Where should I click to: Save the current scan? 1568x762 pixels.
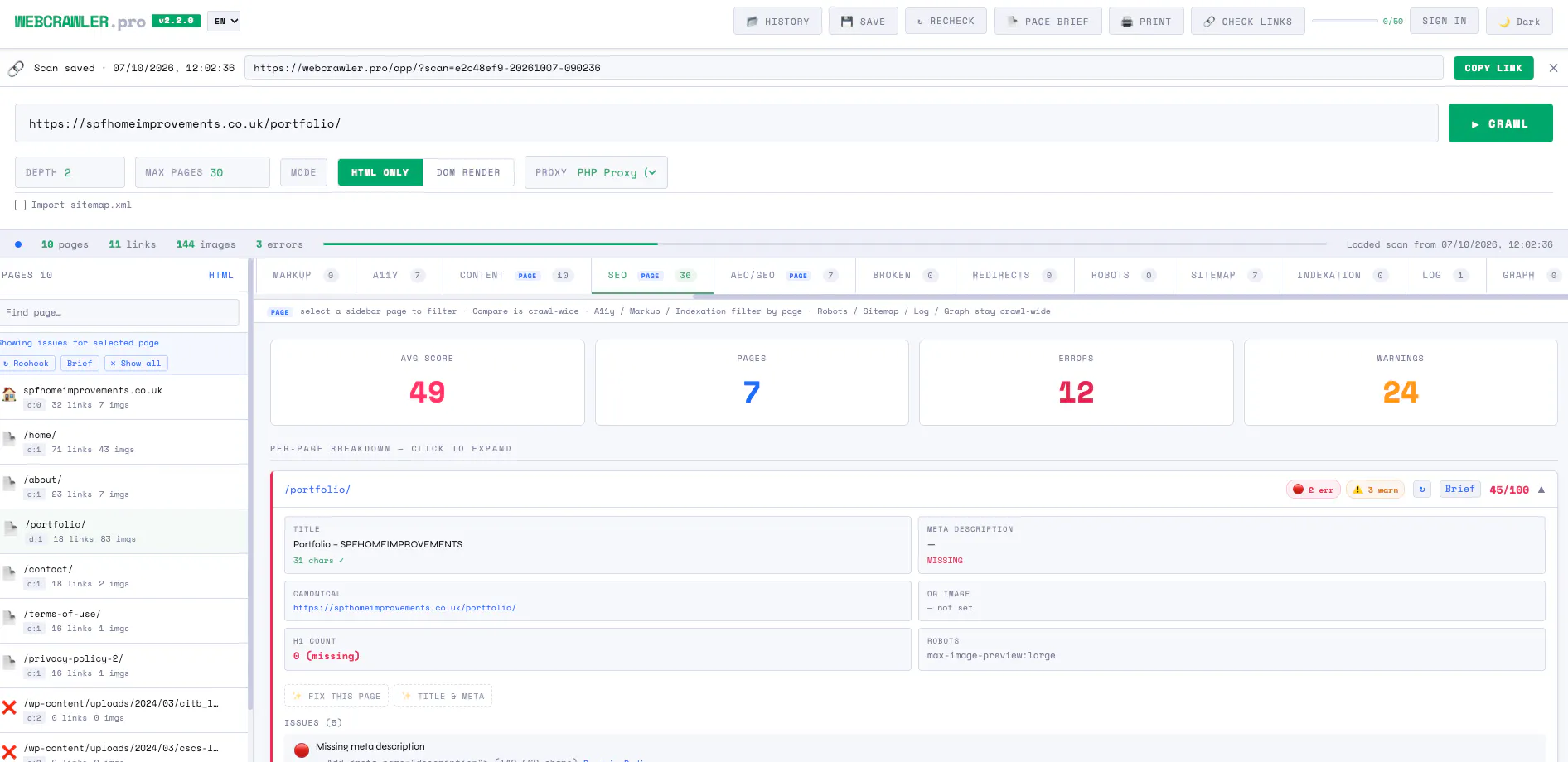[863, 21]
